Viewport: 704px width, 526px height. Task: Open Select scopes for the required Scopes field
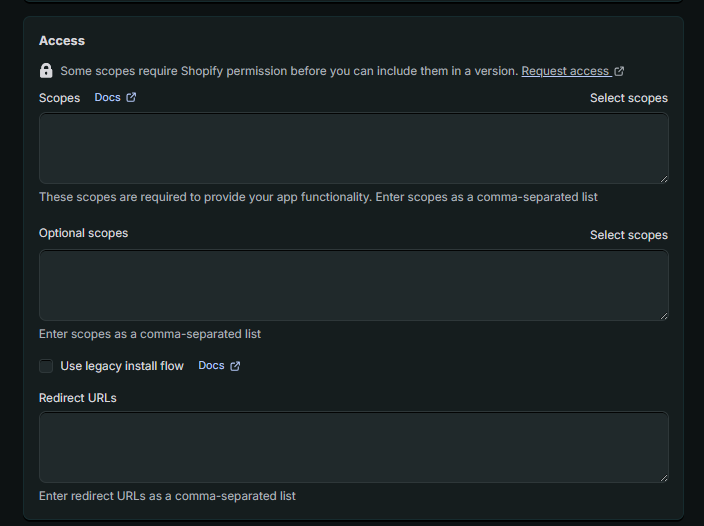tap(628, 98)
